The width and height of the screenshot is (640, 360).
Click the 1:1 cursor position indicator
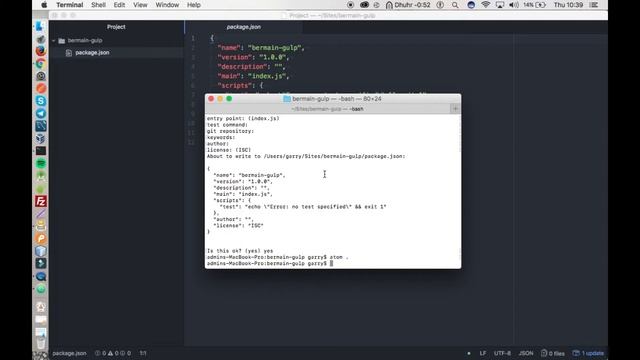pyautogui.click(x=143, y=353)
